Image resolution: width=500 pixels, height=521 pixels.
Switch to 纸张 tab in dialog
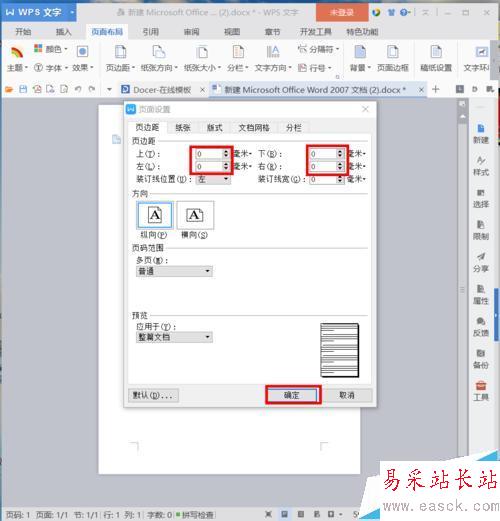point(183,128)
